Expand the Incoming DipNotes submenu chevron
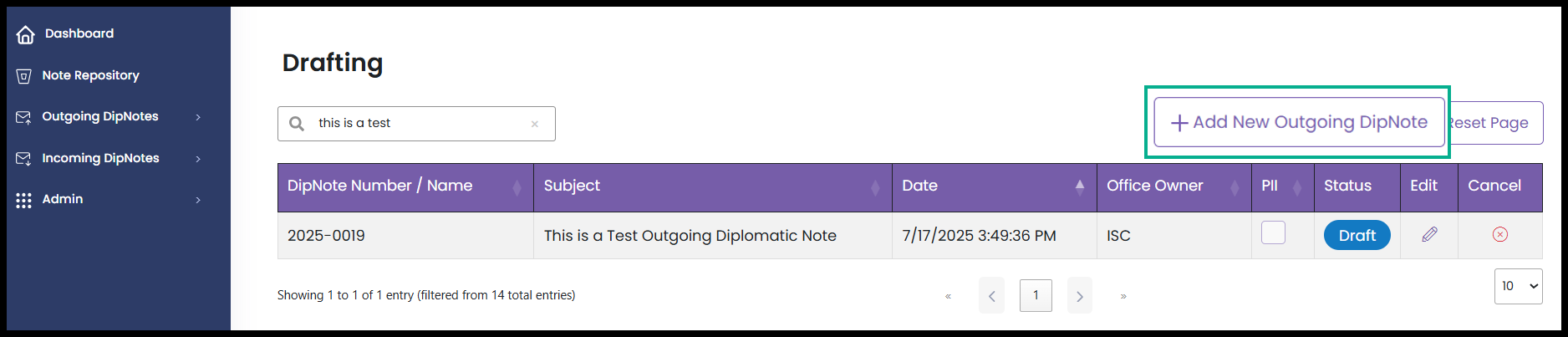The height and width of the screenshot is (337, 1568). point(198,159)
